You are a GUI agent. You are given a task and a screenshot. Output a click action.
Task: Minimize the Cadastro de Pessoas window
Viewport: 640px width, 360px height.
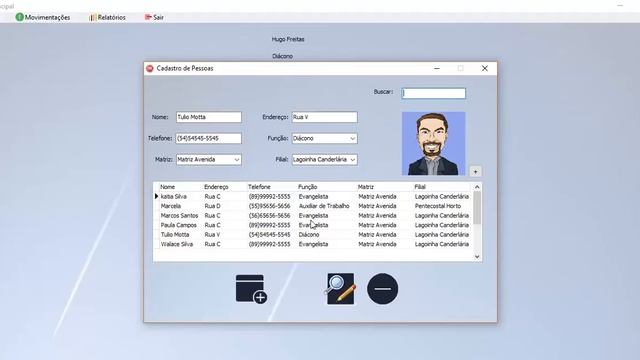point(437,69)
